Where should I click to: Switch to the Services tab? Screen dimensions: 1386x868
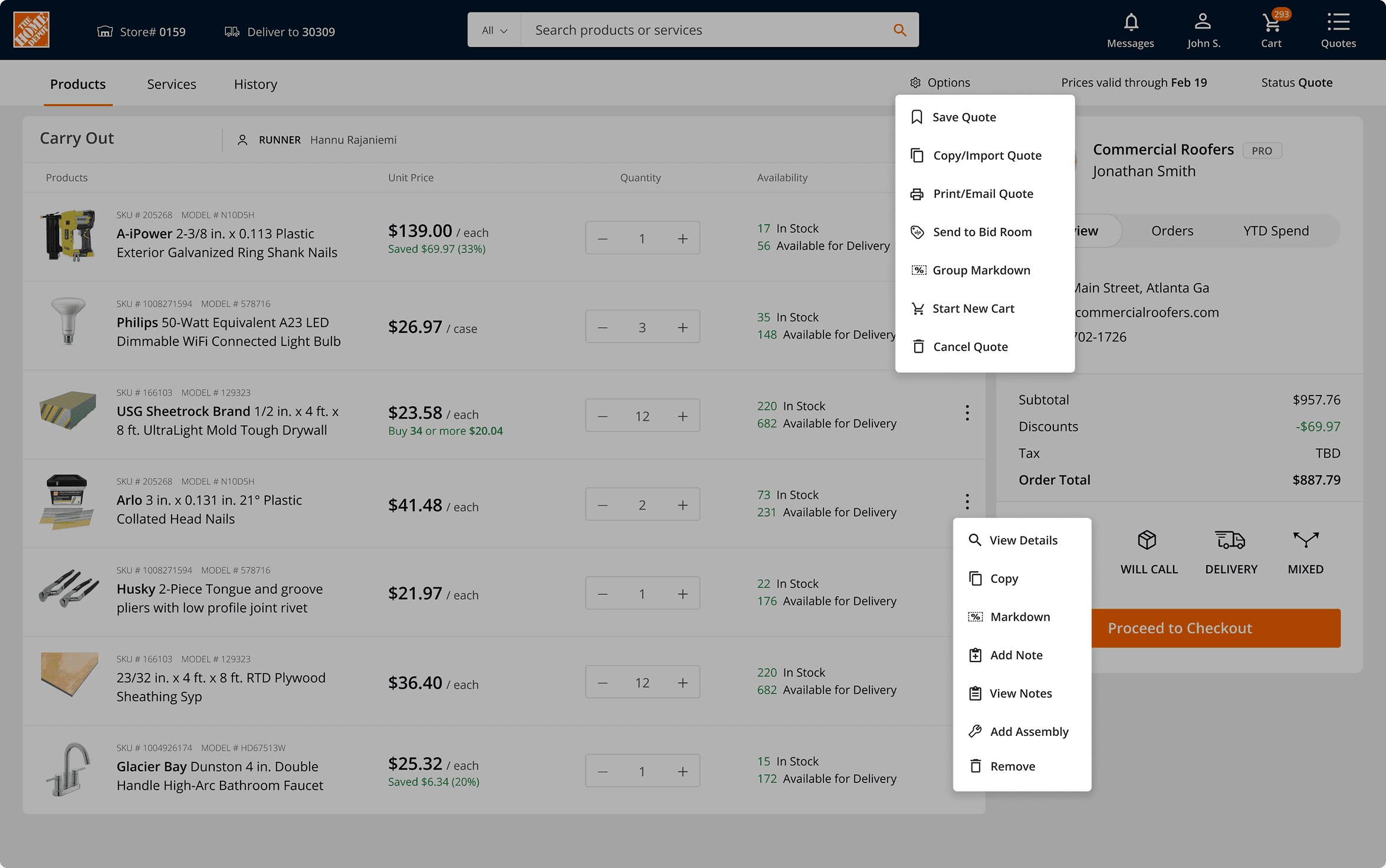172,84
